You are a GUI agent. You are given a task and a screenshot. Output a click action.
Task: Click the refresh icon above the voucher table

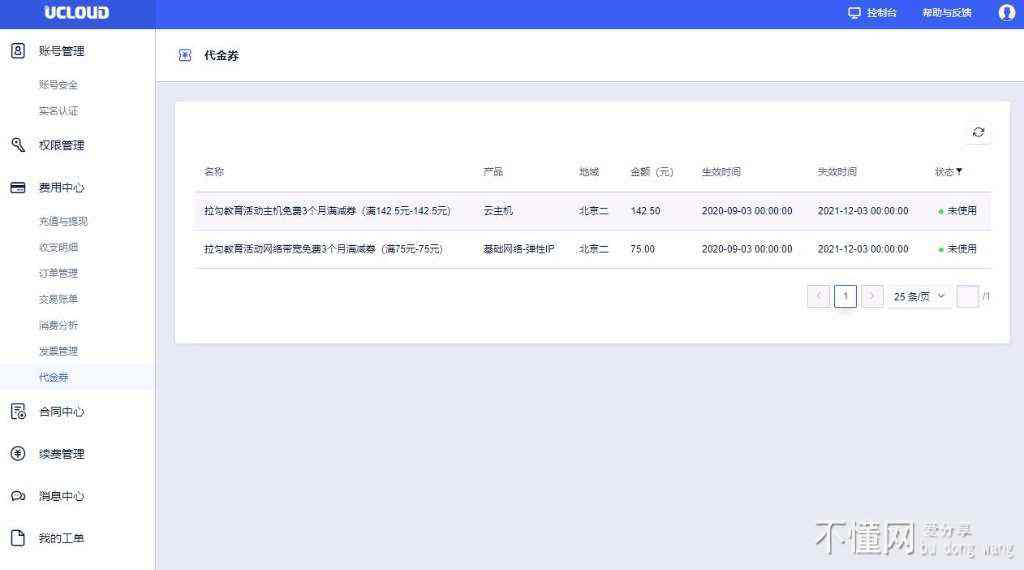pyautogui.click(x=978, y=132)
